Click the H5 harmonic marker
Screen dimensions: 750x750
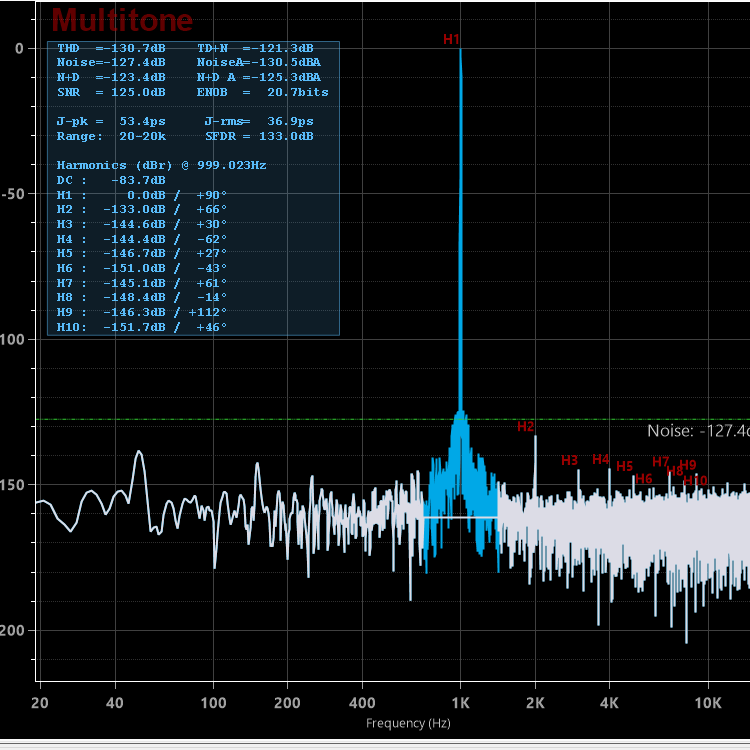pos(624,466)
